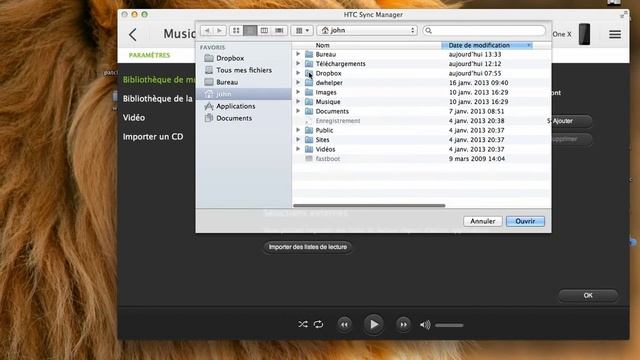Switch file dialog to icon view

point(236,31)
